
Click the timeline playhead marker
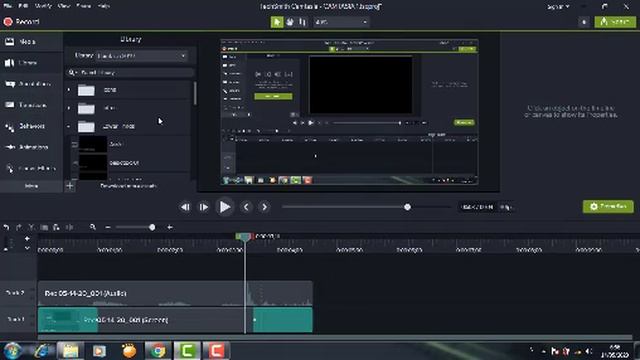click(244, 237)
